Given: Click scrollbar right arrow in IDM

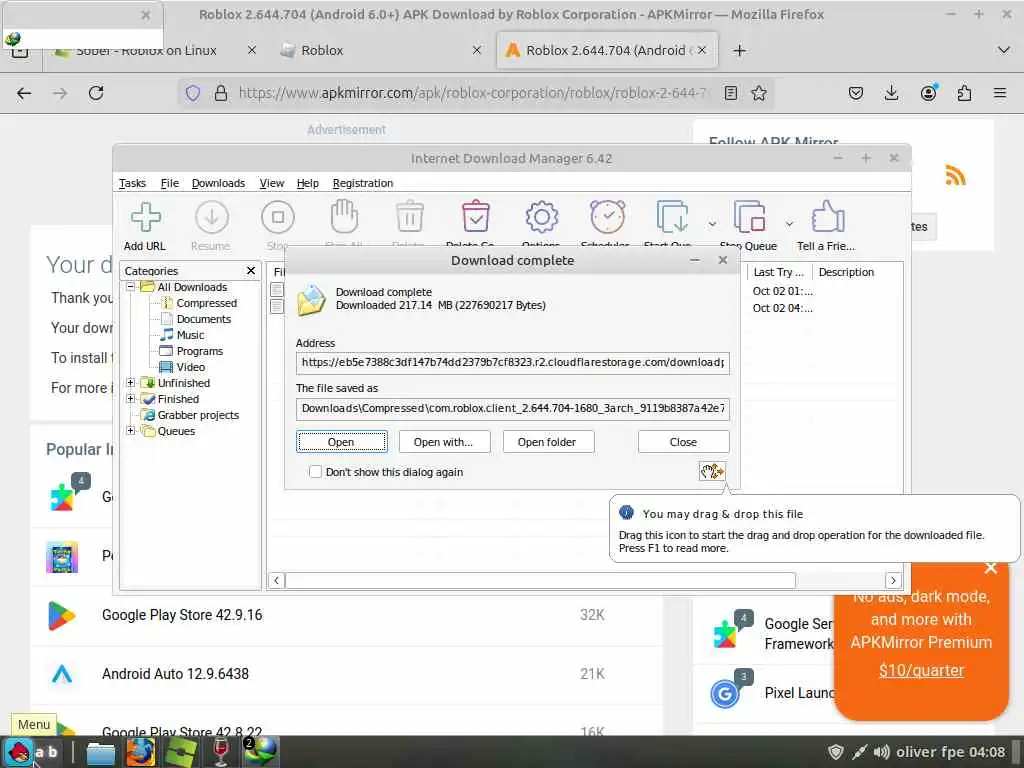Looking at the screenshot, I should tap(893, 580).
